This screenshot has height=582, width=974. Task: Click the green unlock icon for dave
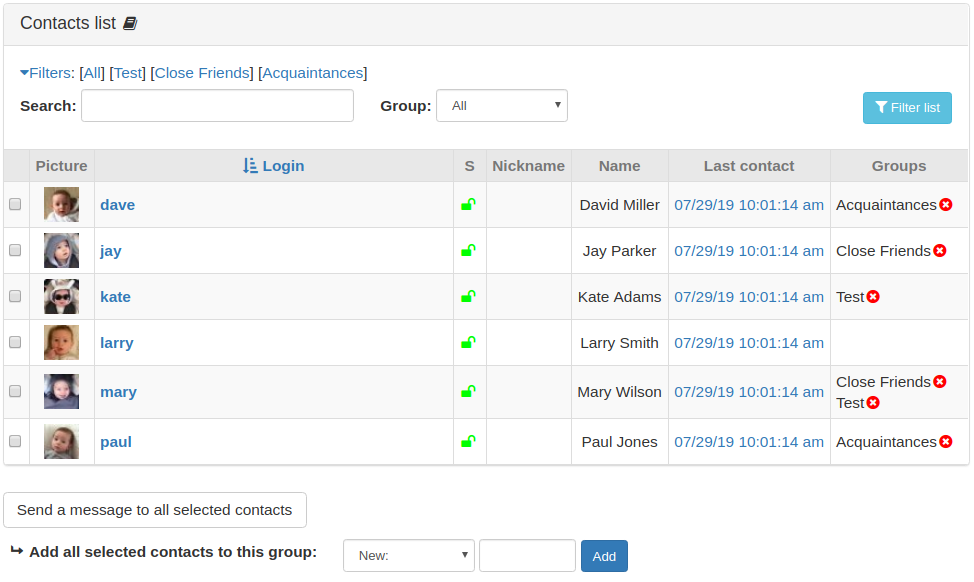point(468,204)
